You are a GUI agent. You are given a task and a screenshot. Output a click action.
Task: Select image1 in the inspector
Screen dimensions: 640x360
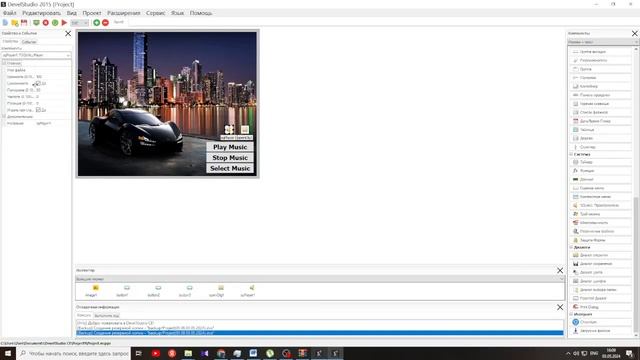click(x=91, y=291)
